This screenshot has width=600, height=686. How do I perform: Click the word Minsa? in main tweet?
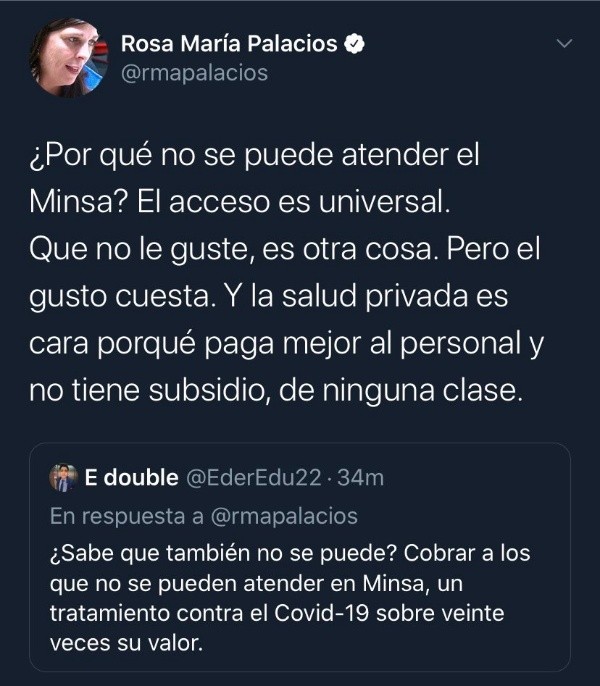79,202
